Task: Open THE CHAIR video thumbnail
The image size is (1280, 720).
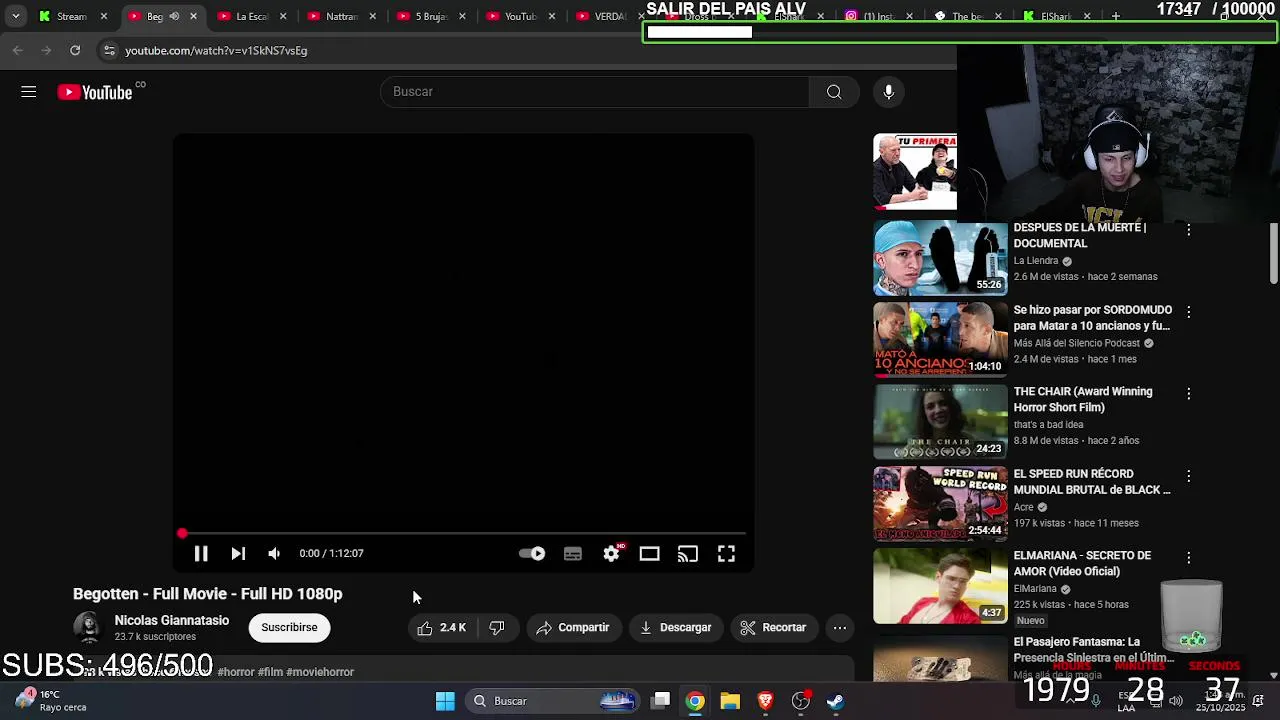Action: 940,422
